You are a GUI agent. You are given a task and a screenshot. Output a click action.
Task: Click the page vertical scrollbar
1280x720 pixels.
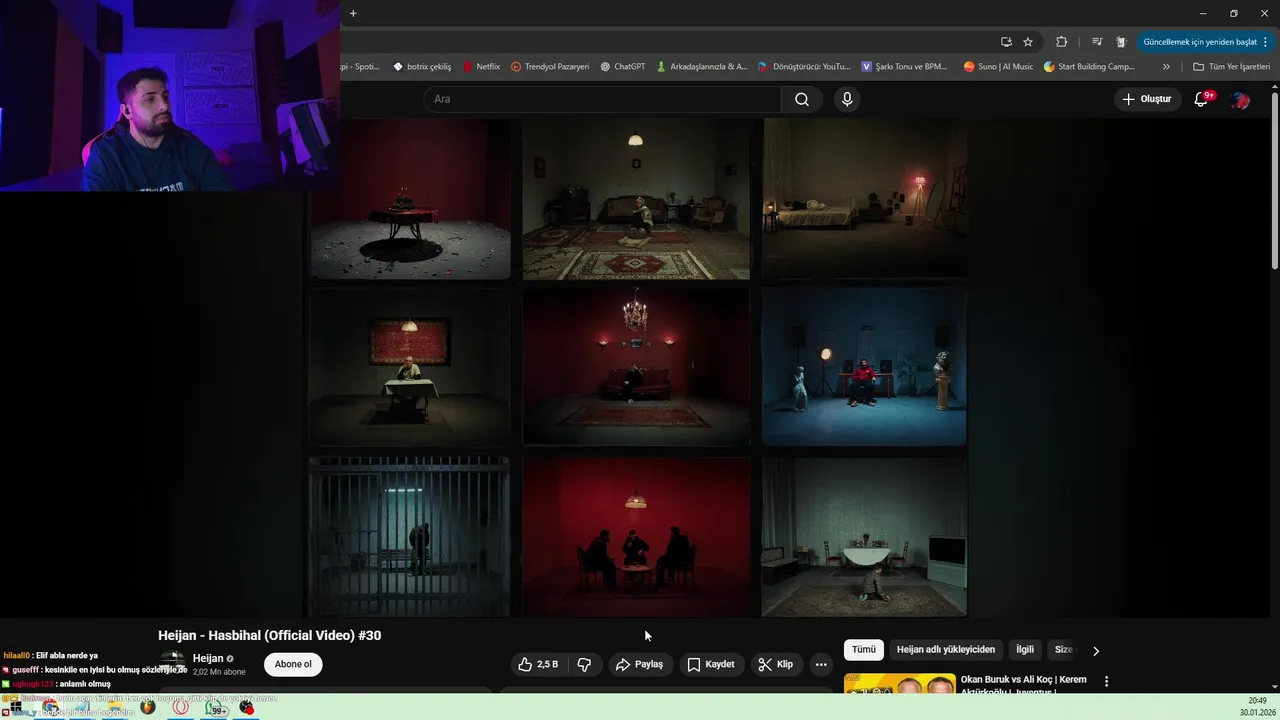1274,180
